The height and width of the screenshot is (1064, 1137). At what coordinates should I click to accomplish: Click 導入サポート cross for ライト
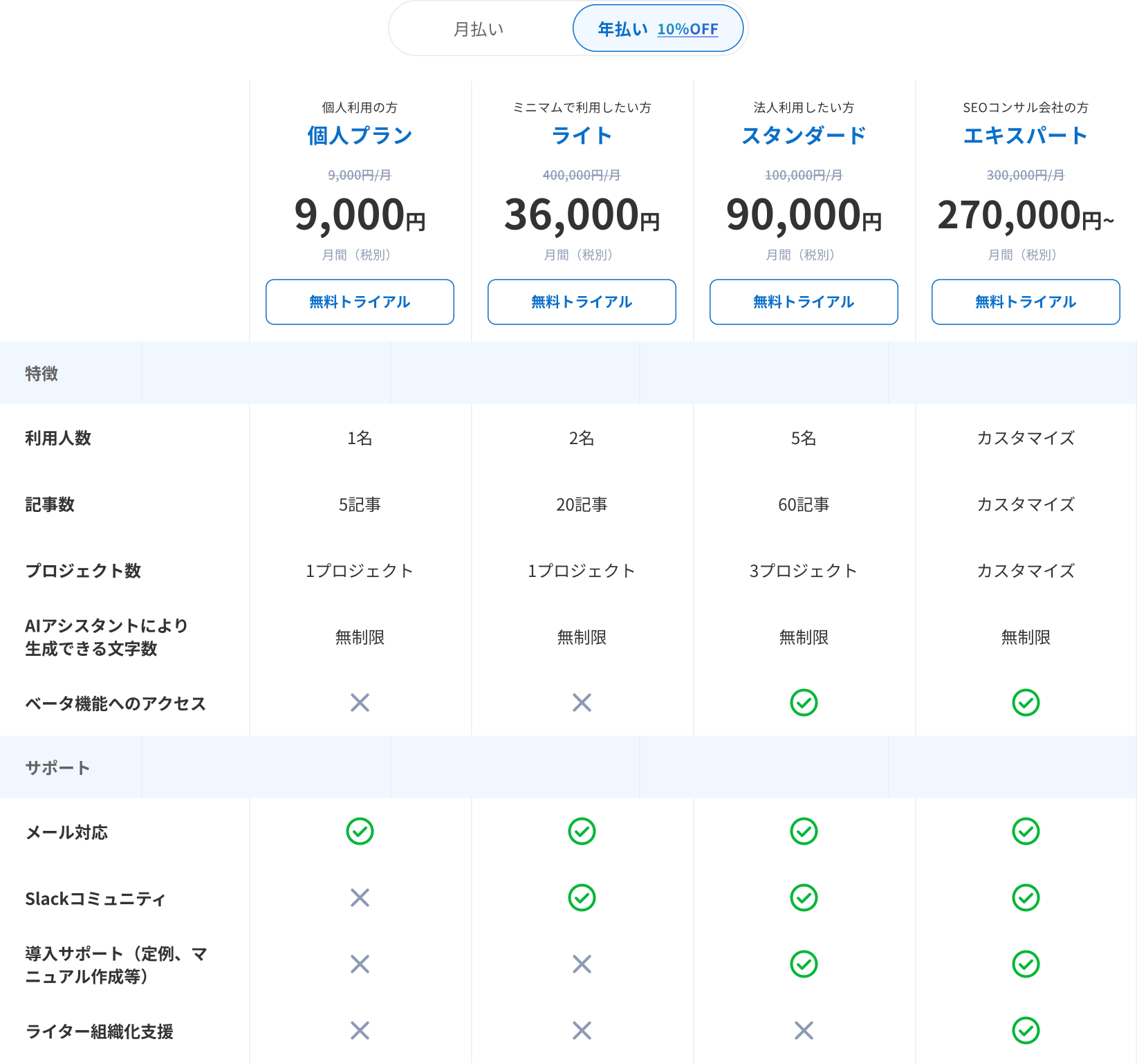coord(582,964)
